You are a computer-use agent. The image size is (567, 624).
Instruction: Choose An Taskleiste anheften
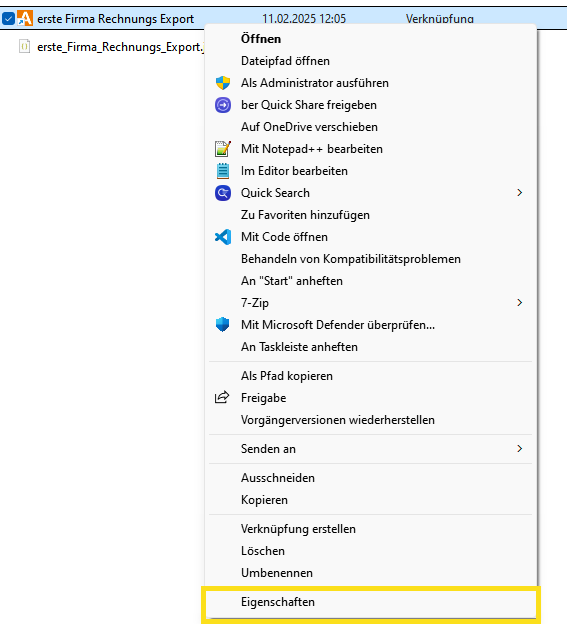click(x=370, y=347)
